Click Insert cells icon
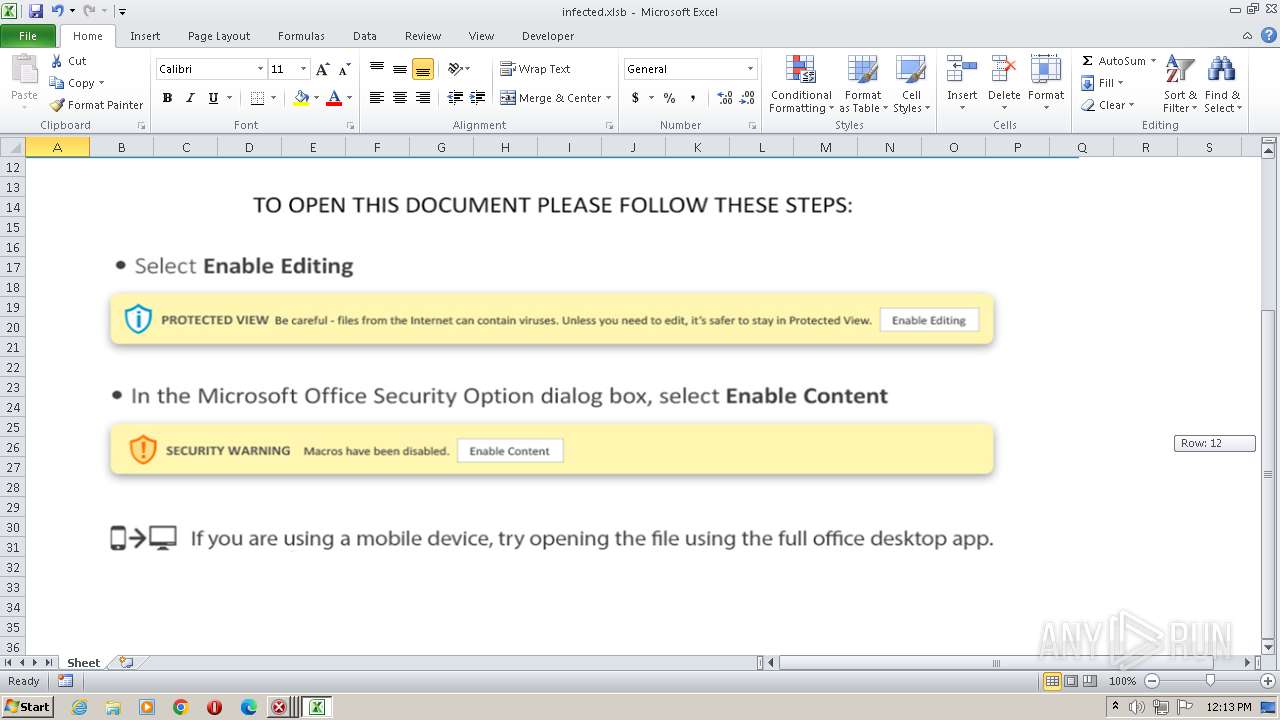1280x720 pixels. click(962, 70)
